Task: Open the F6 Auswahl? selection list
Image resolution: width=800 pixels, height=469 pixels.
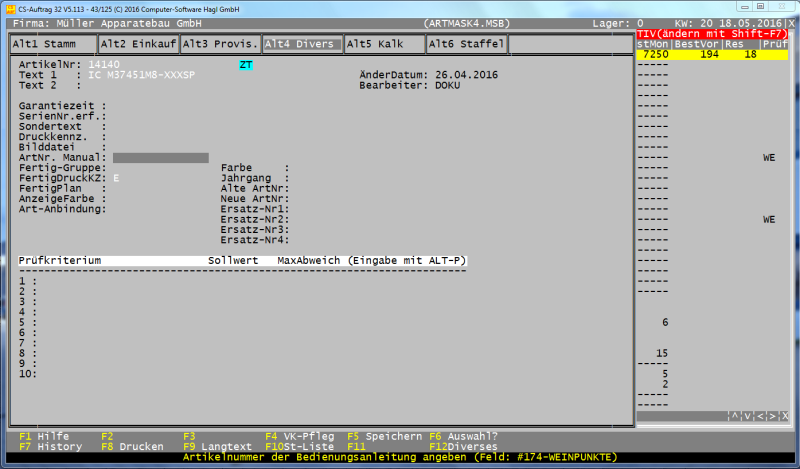Action: (463, 436)
